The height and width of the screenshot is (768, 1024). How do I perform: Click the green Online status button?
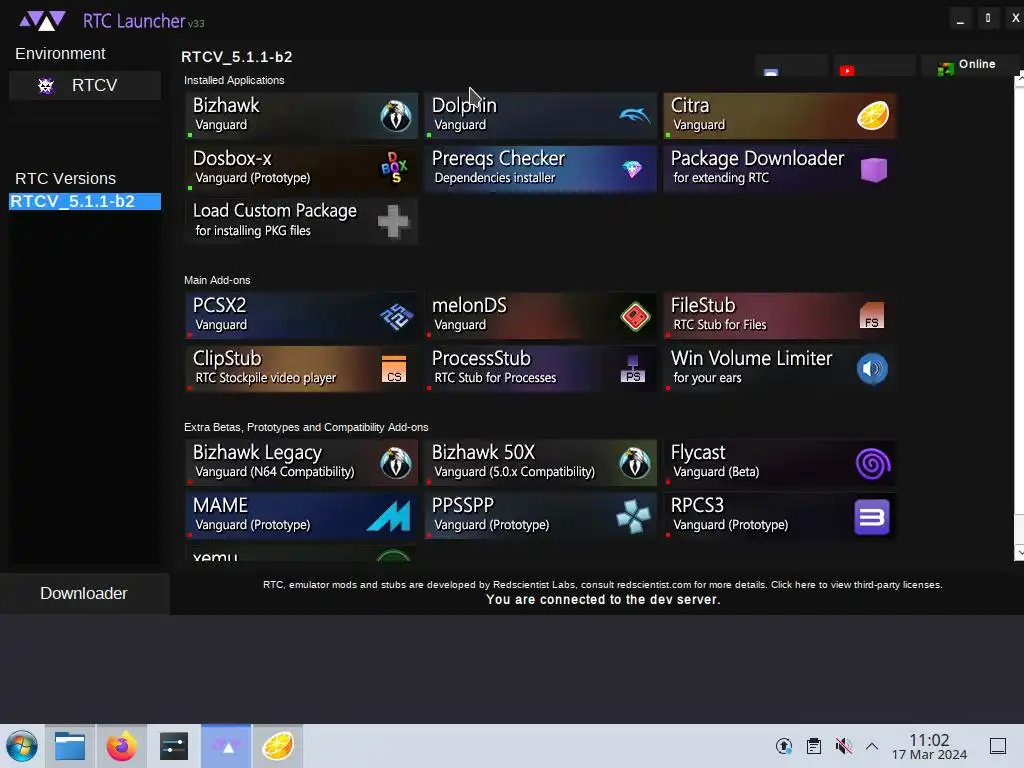click(968, 65)
